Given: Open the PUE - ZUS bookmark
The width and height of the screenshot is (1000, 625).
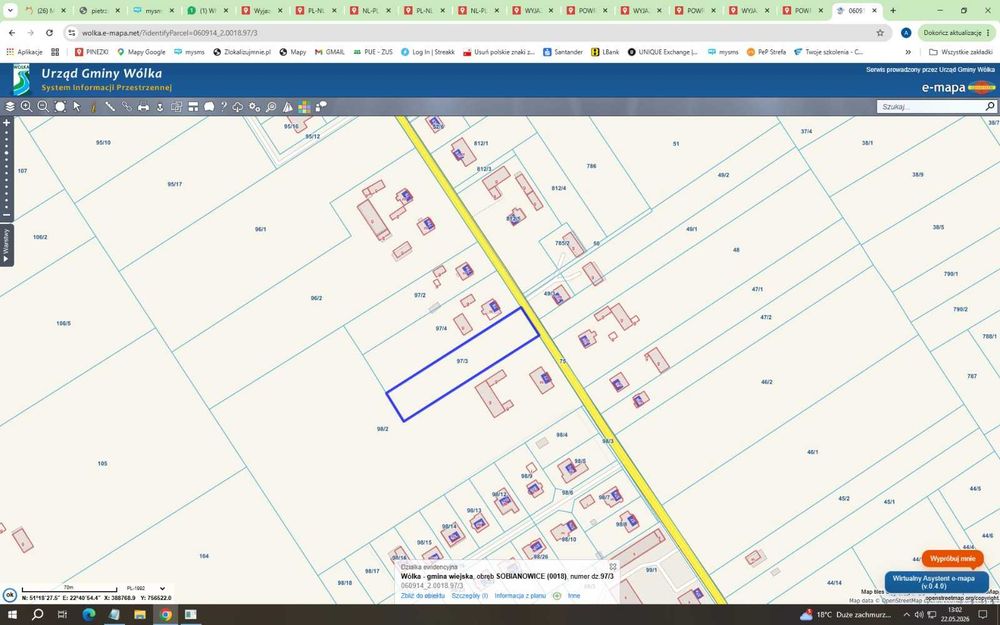Looking at the screenshot, I should pyautogui.click(x=373, y=52).
